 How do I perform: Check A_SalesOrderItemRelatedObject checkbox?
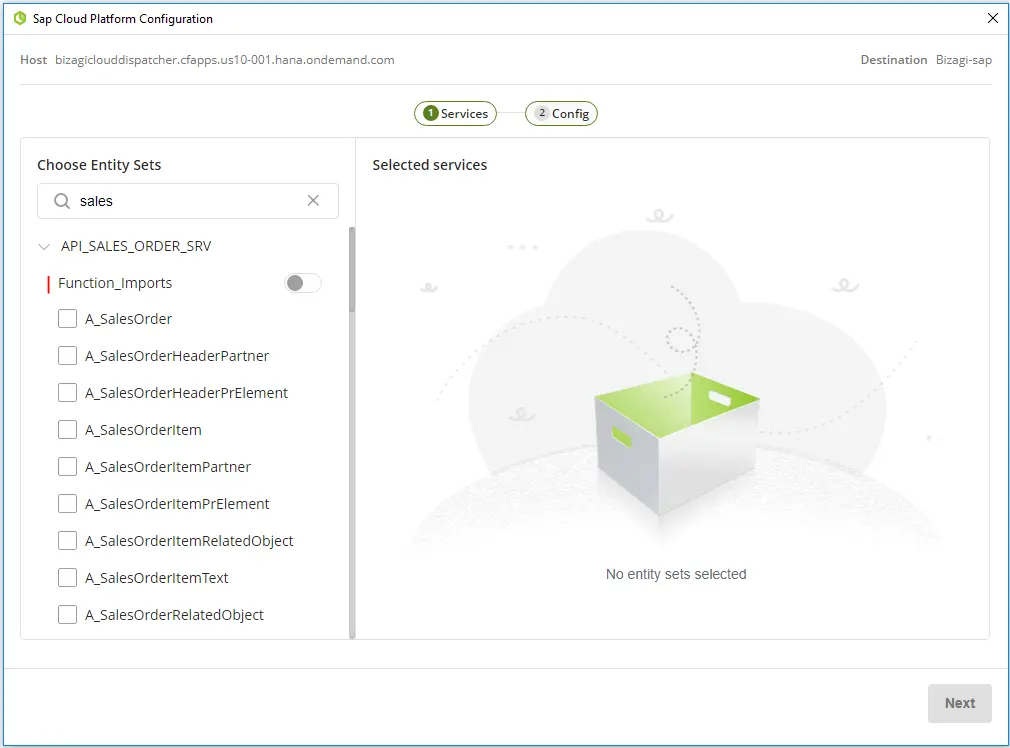click(68, 541)
